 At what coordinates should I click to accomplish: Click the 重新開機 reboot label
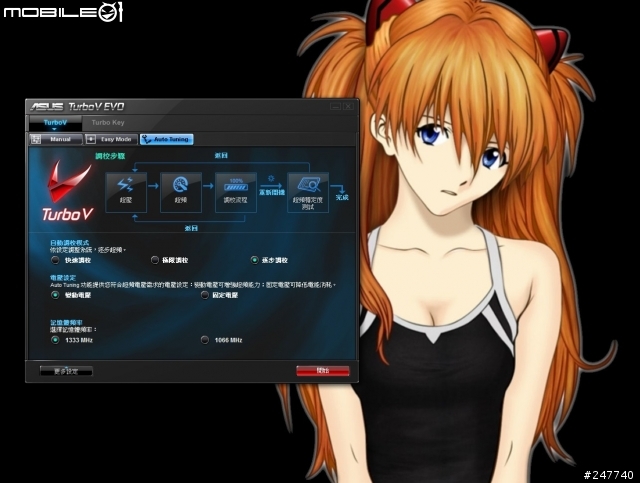point(272,192)
